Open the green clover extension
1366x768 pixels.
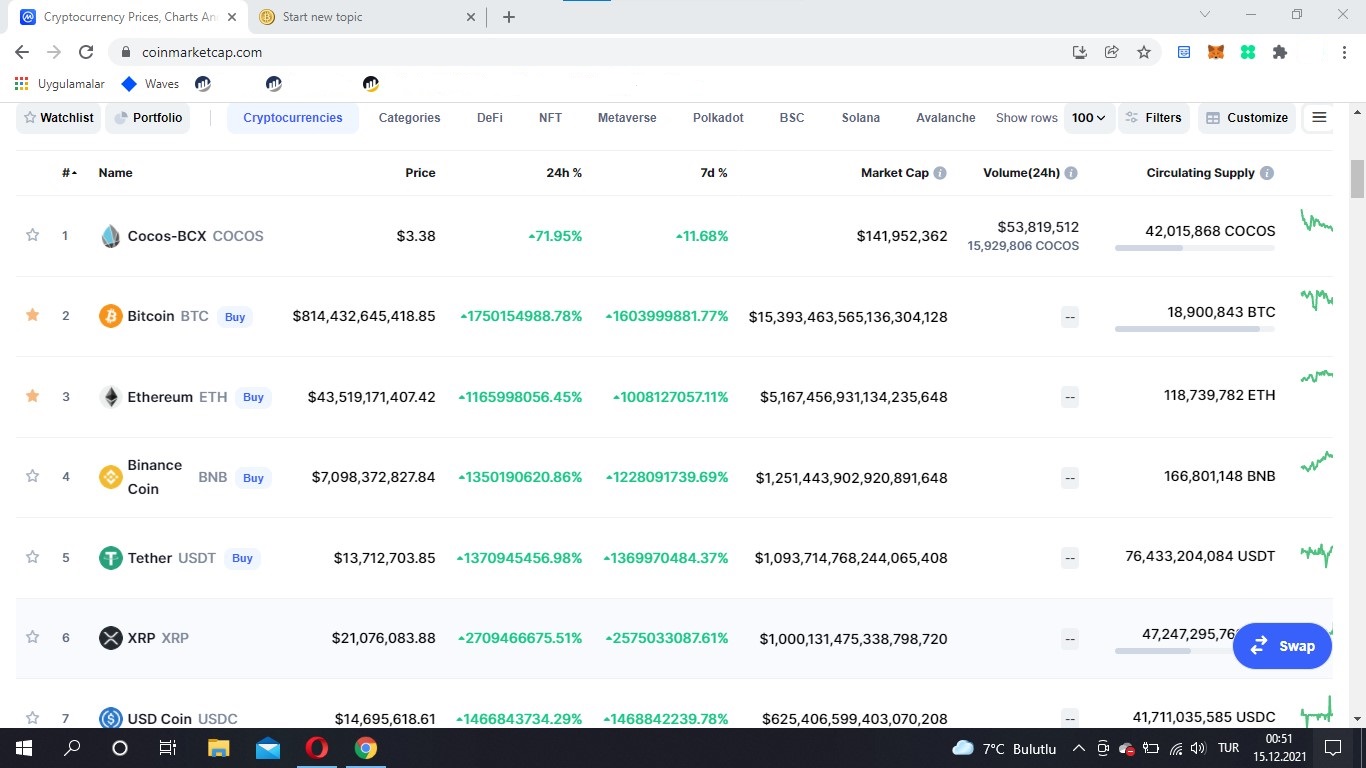point(1248,52)
